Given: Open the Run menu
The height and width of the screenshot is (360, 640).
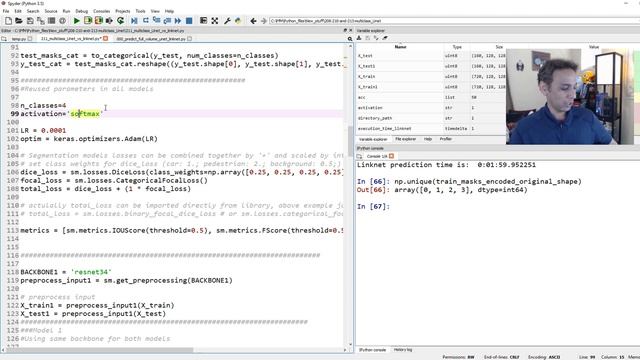Looking at the screenshot, I should click(66, 11).
